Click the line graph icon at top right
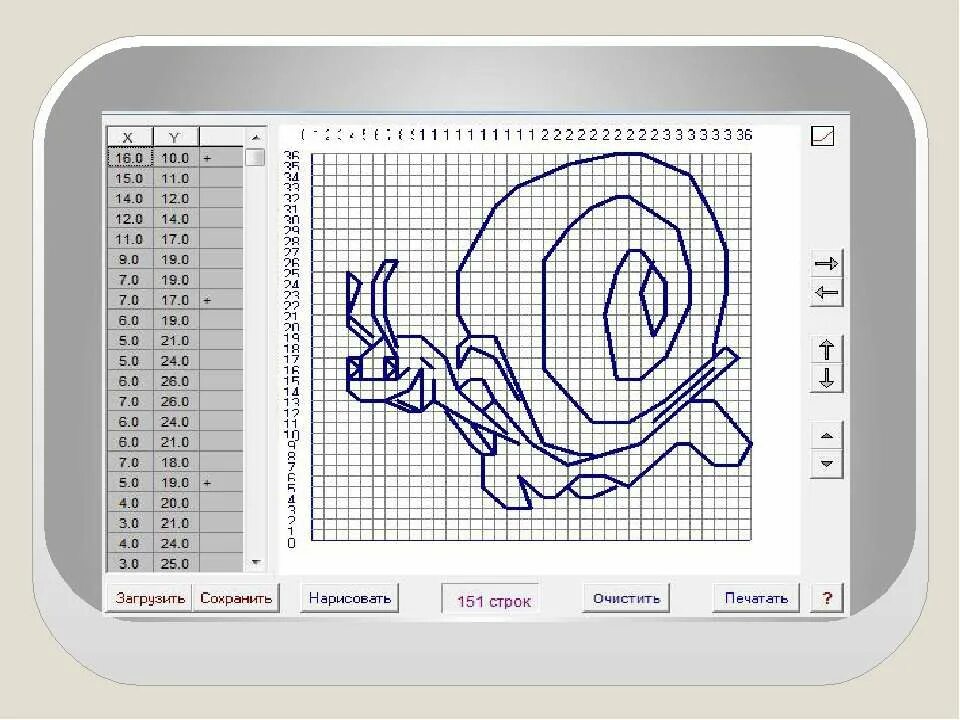Image resolution: width=960 pixels, height=720 pixels. (x=822, y=136)
